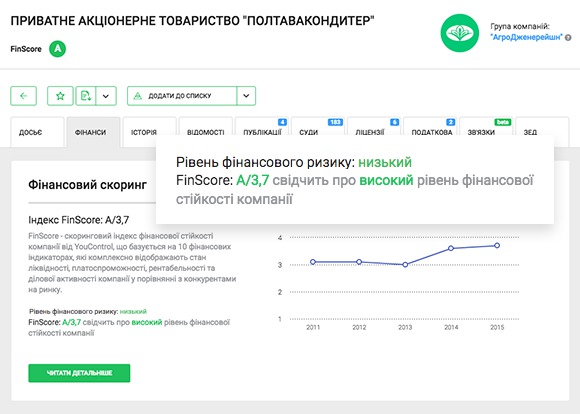Image resolution: width=580 pixels, height=414 pixels.
Task: Click the green FinScore A badge
Action: (x=57, y=49)
